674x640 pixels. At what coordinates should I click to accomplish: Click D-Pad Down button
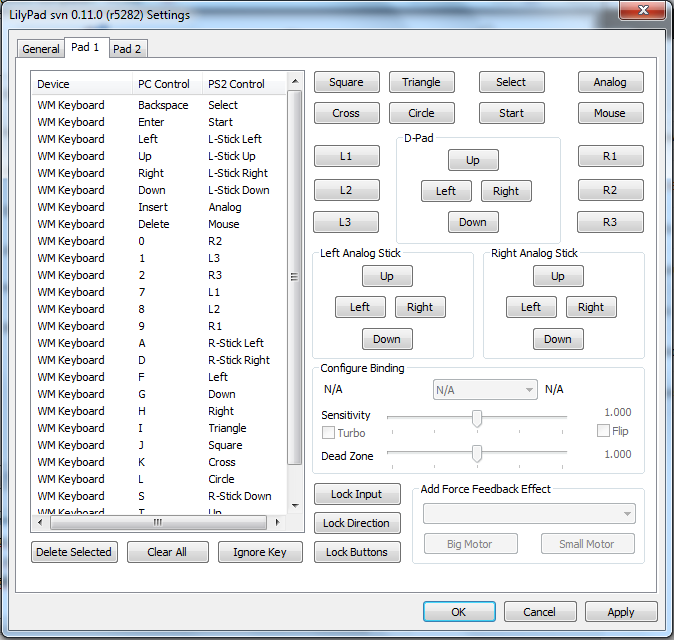pos(473,222)
